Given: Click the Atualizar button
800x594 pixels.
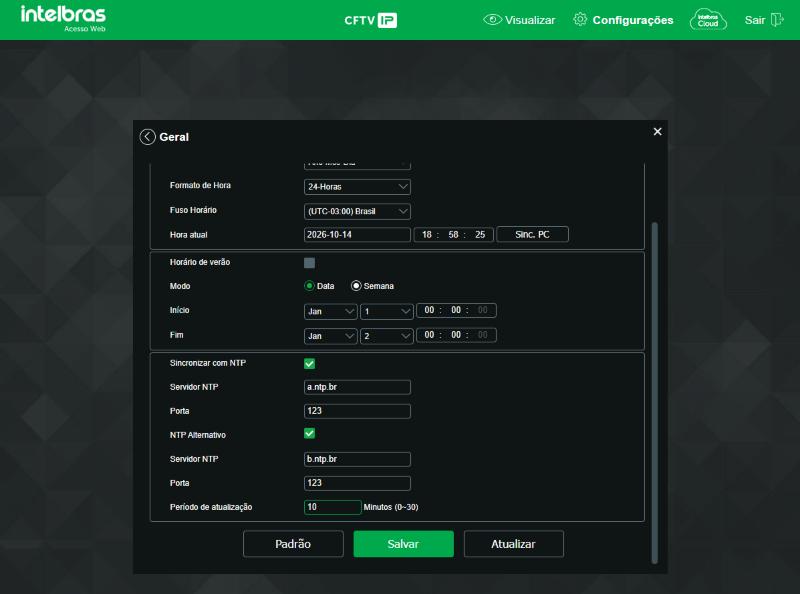Looking at the screenshot, I should click(513, 544).
